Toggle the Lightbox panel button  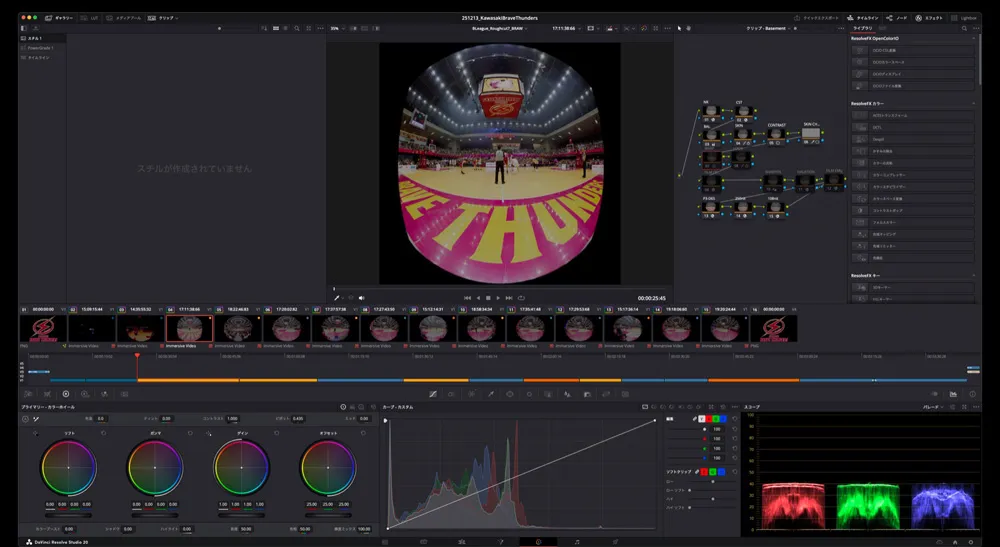point(964,18)
